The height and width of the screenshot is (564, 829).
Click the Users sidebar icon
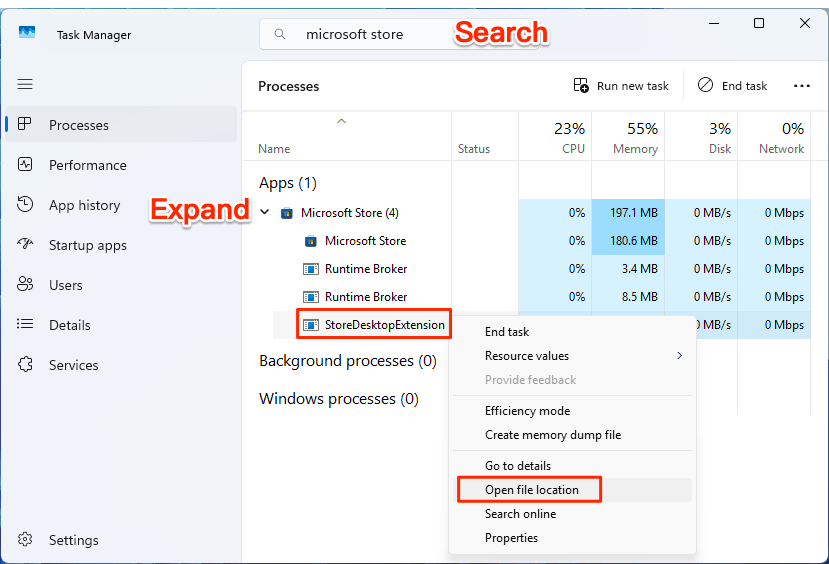pos(25,284)
